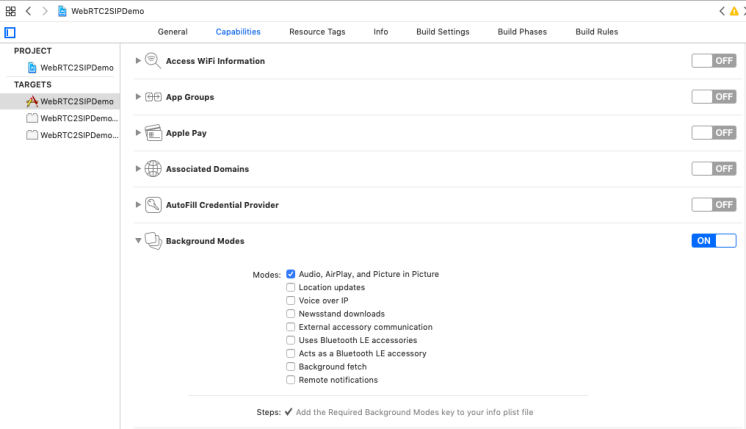The image size is (746, 429).
Task: Switch to the Build Settings tab
Action: (x=442, y=32)
